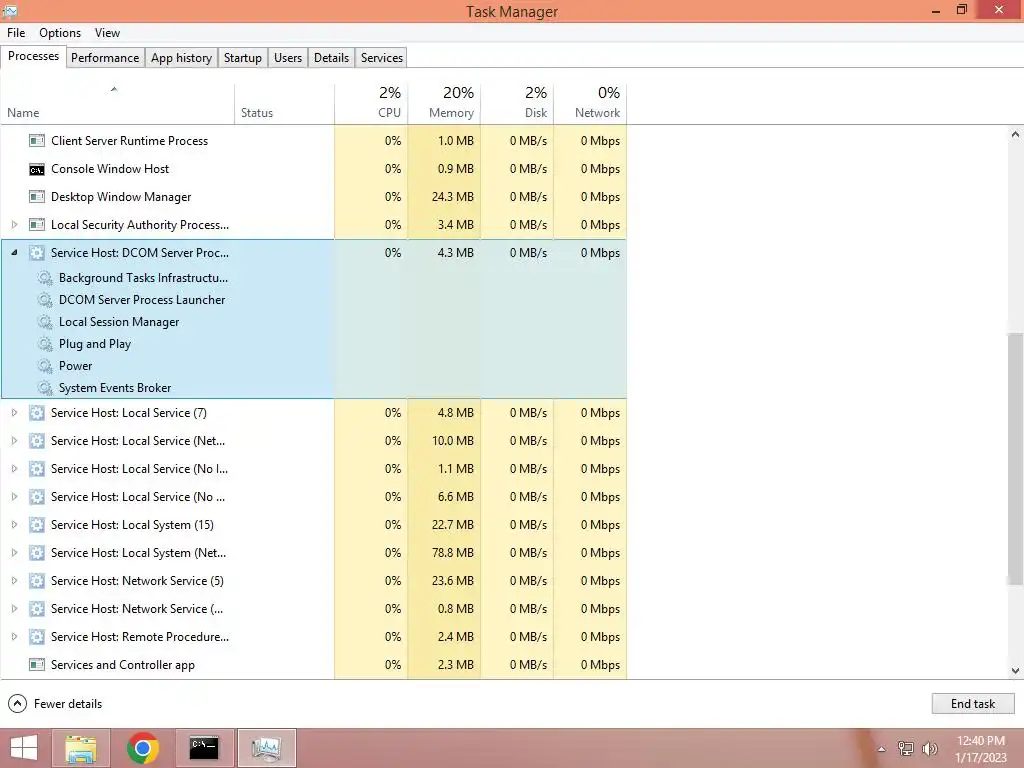Switch to the Startup tab

tap(242, 57)
